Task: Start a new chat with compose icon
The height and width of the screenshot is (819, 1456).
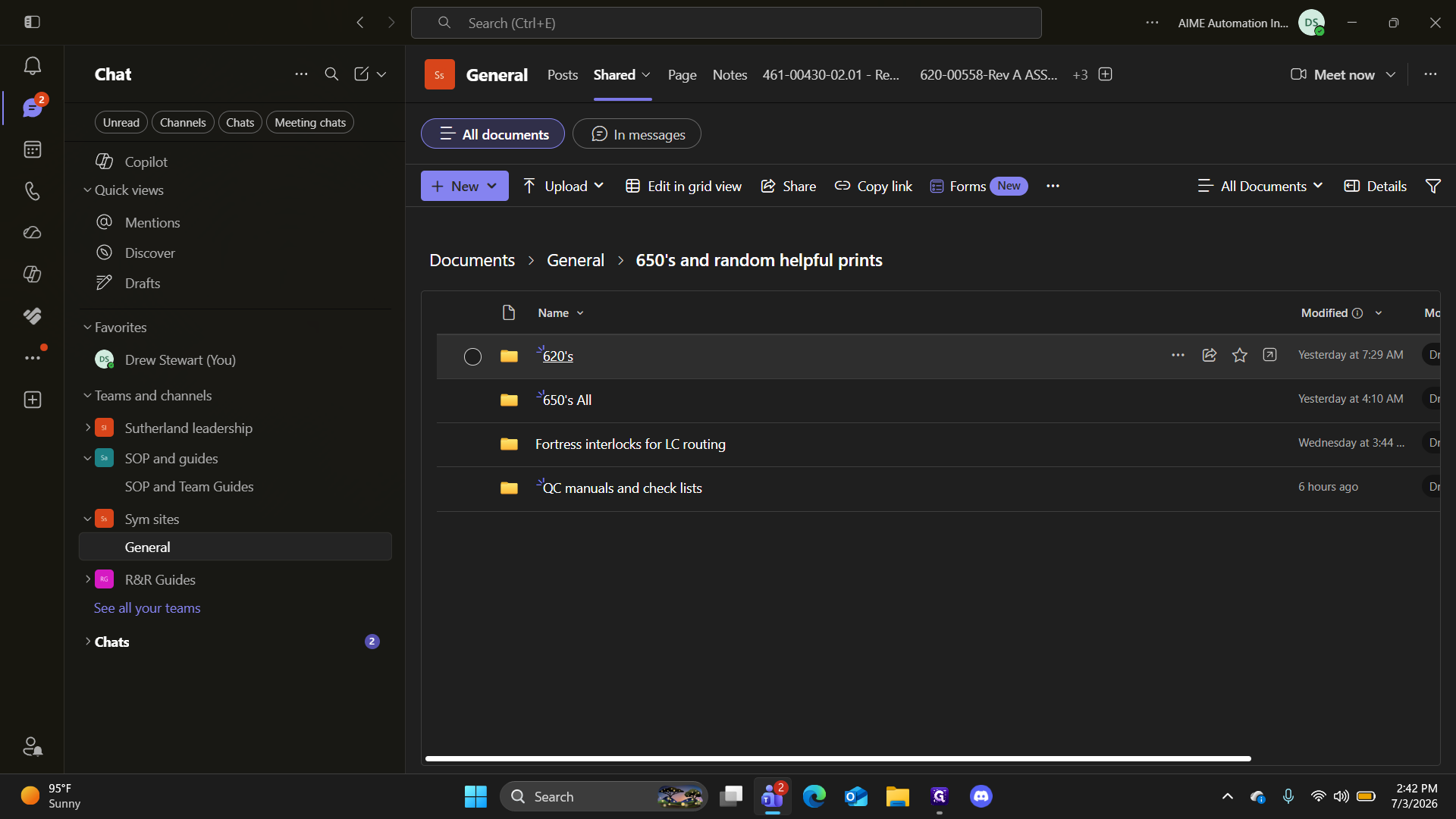Action: click(x=361, y=74)
